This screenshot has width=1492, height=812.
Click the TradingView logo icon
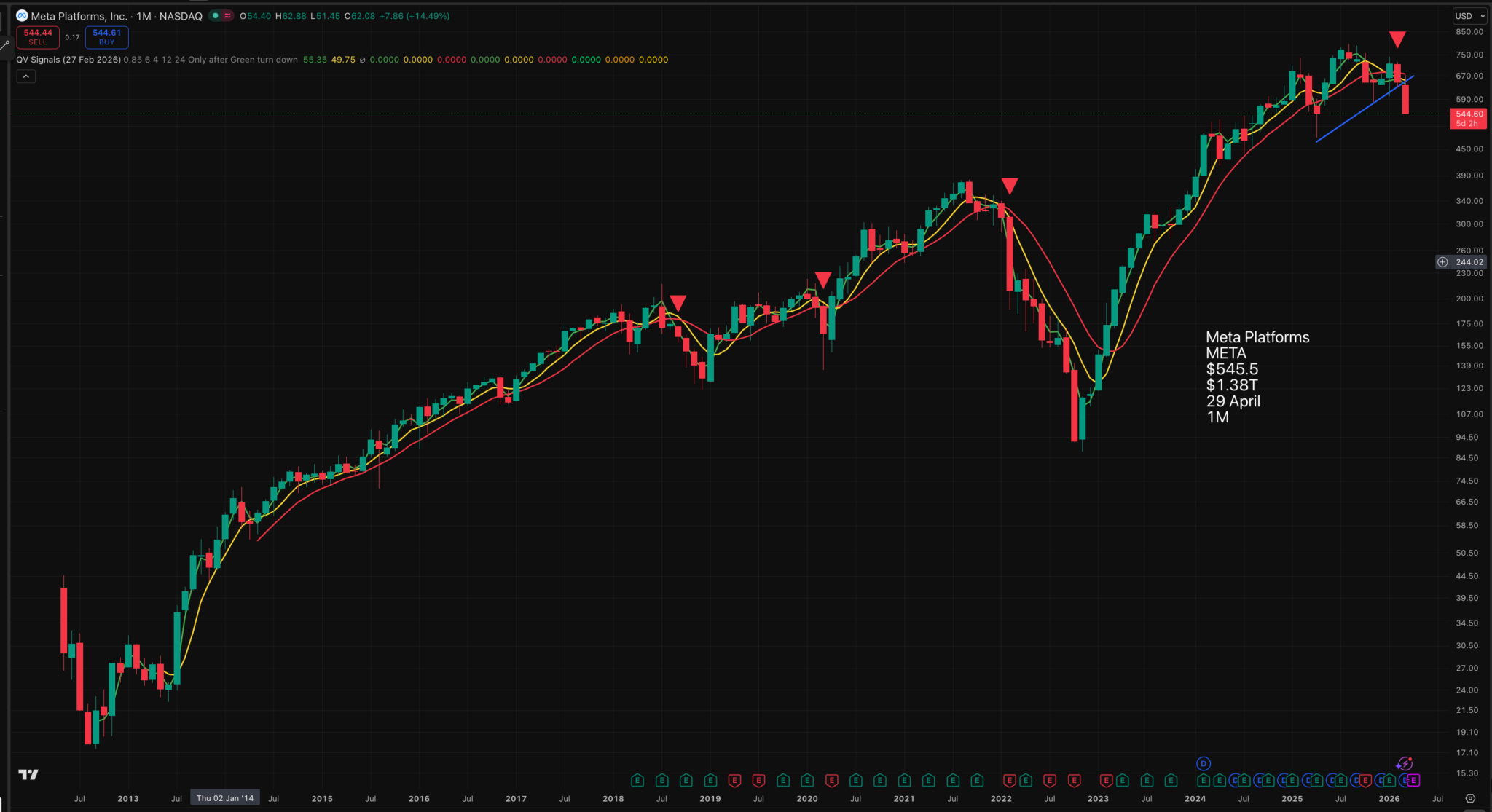pos(28,774)
